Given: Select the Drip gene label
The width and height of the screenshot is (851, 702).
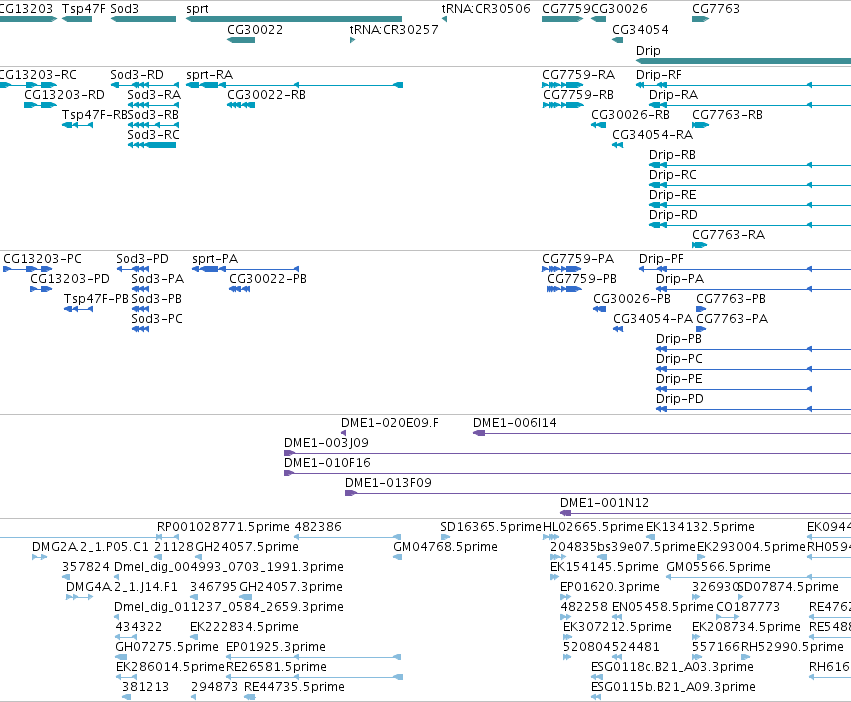Looking at the screenshot, I should [x=648, y=50].
